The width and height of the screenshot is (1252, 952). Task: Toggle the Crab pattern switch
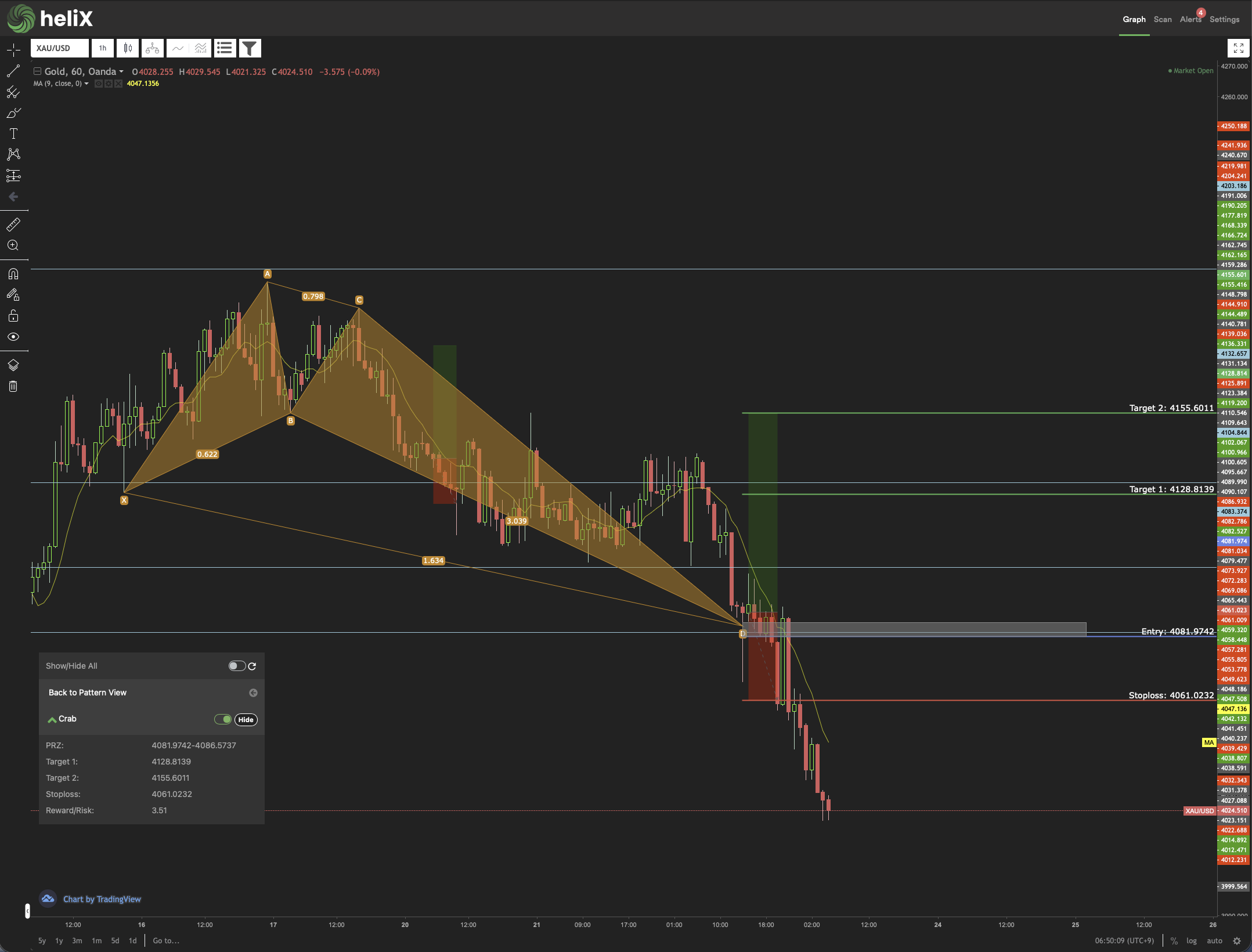[223, 719]
